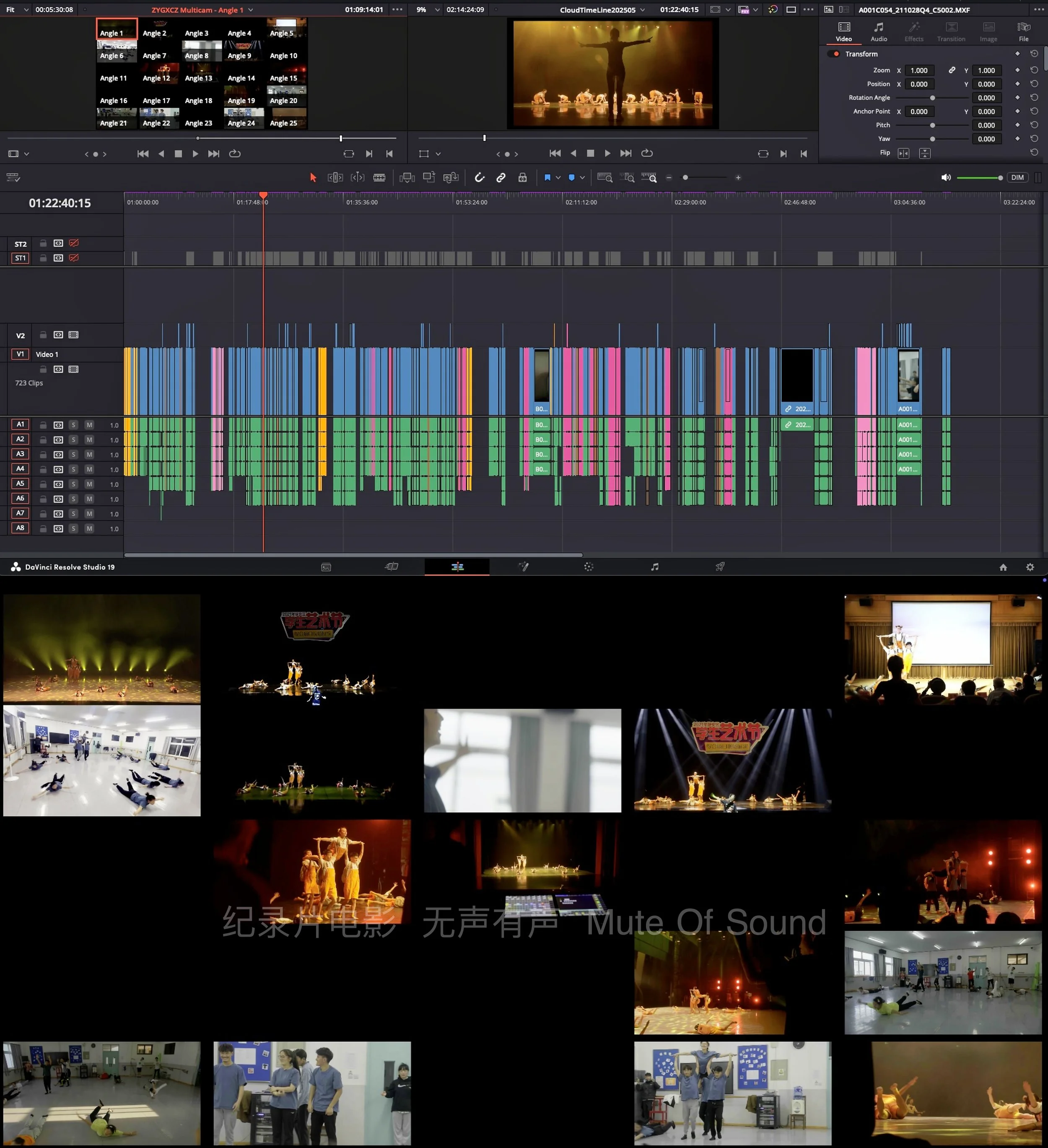Click the DIM audio button

click(x=1017, y=178)
